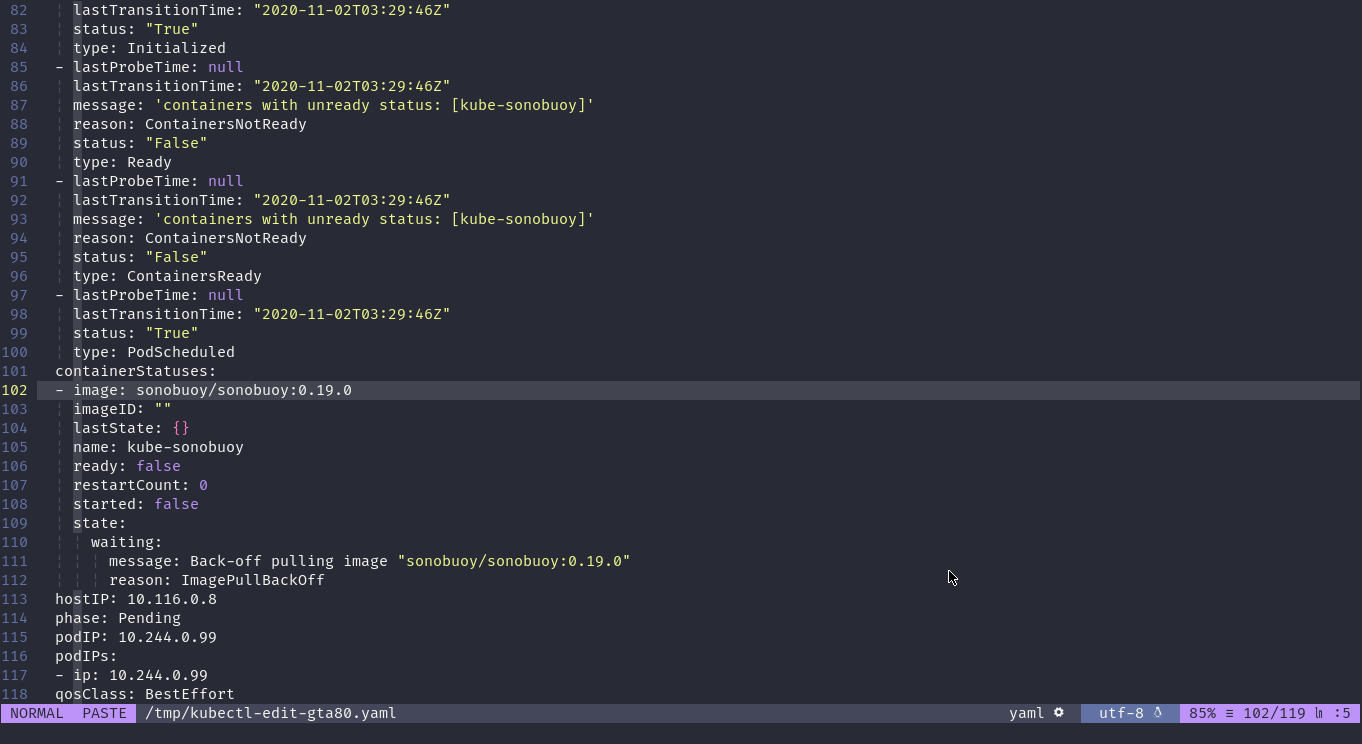1362x744 pixels.
Task: Click line number 110 in the gutter
Action: (x=14, y=542)
